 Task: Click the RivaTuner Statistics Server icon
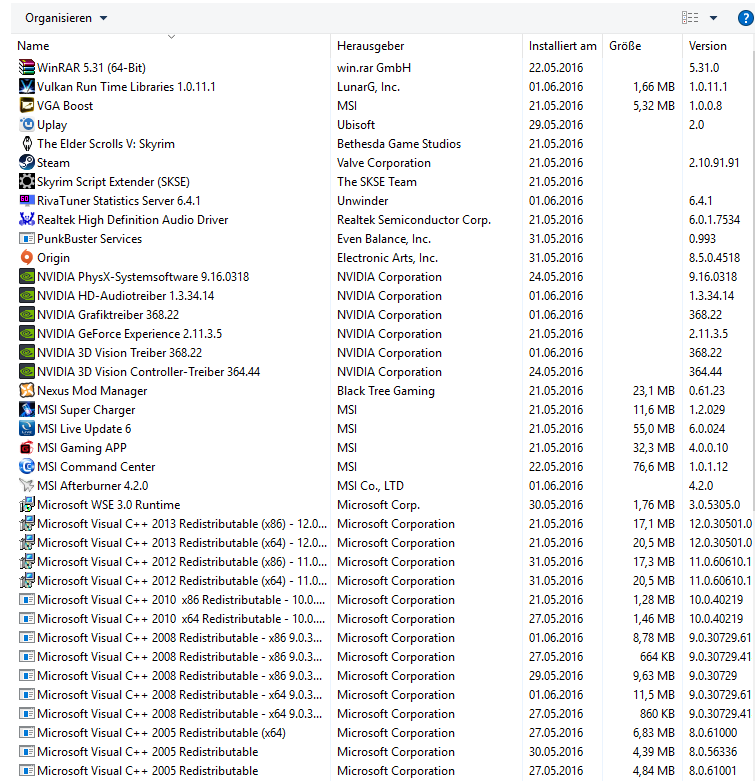tap(26, 200)
